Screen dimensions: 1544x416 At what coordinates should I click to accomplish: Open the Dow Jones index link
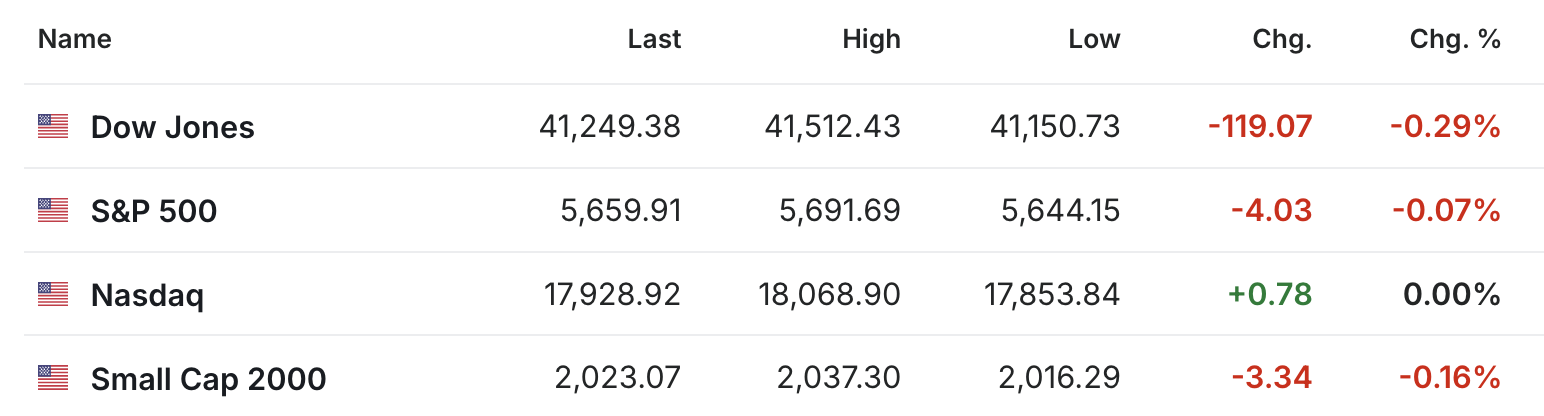pos(172,127)
